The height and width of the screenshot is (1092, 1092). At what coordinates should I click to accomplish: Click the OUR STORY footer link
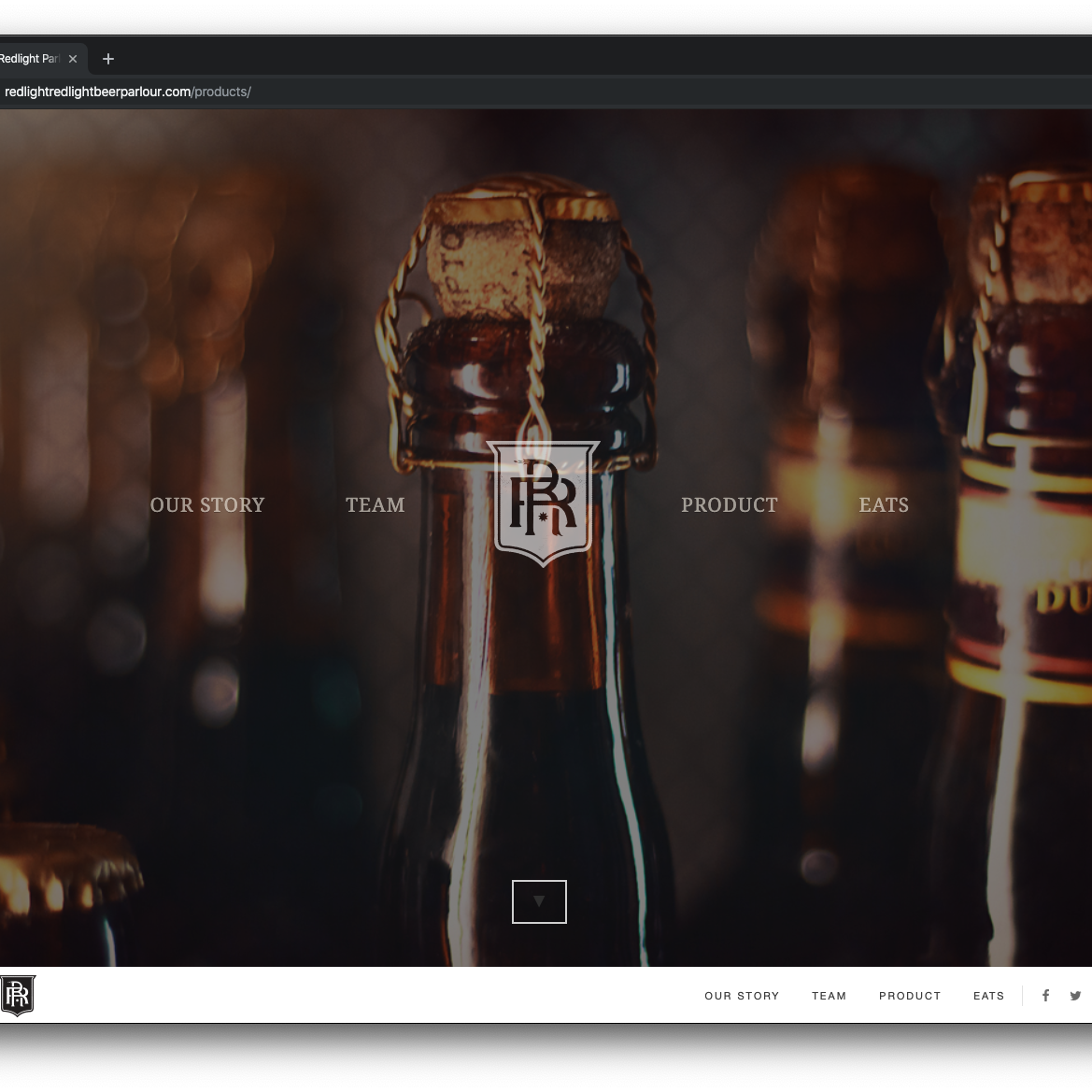click(x=742, y=996)
